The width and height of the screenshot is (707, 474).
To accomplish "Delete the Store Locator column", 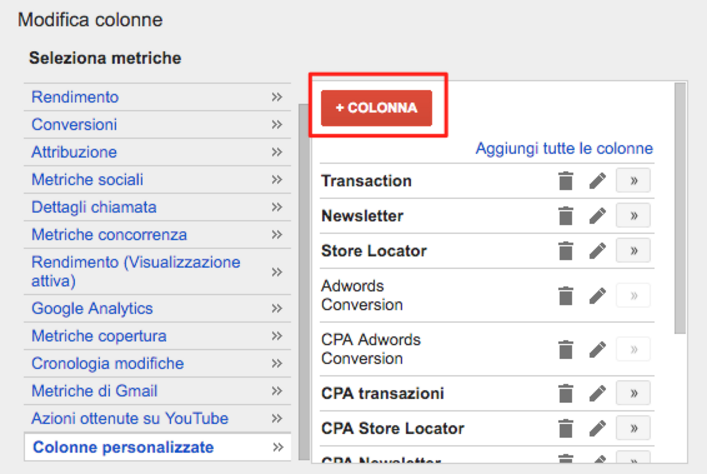I will coord(565,251).
